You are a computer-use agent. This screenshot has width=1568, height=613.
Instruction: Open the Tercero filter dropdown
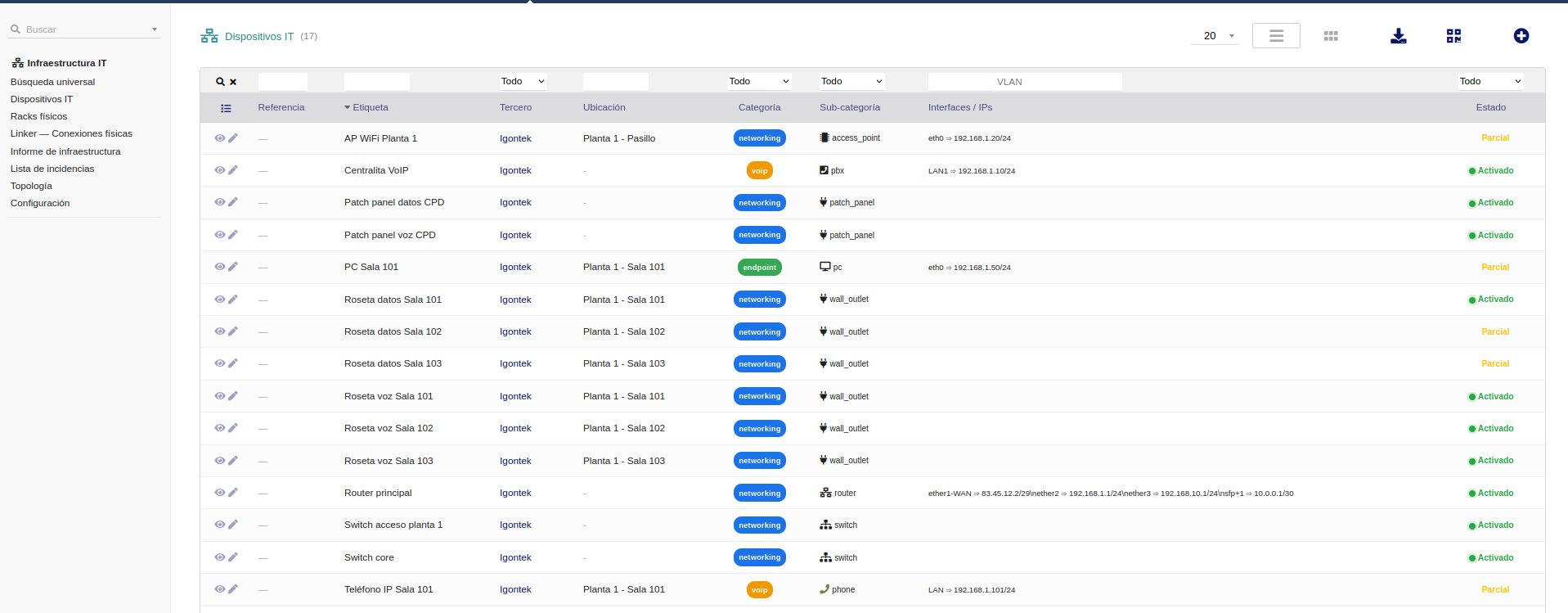(523, 81)
